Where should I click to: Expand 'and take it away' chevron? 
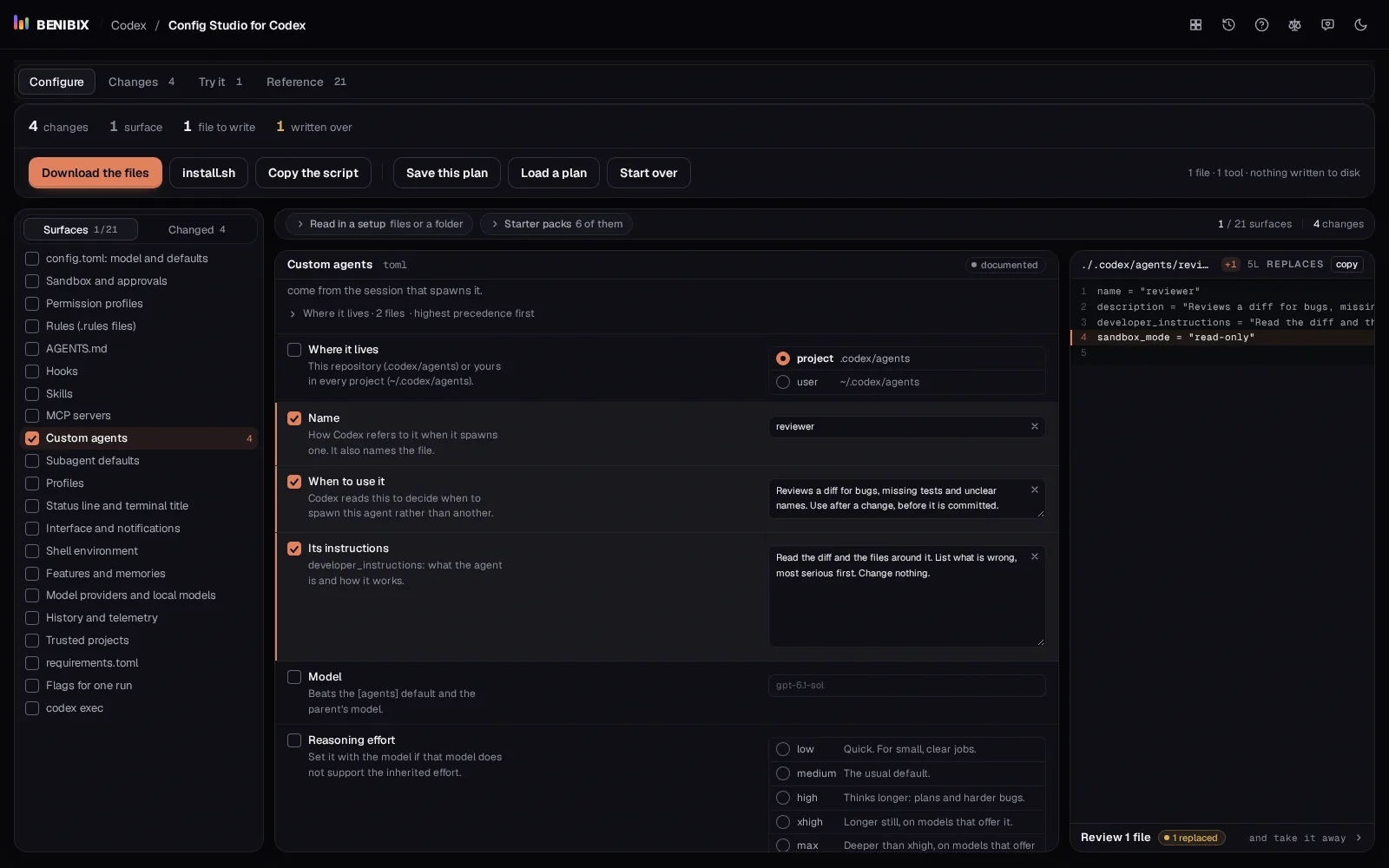(1359, 838)
